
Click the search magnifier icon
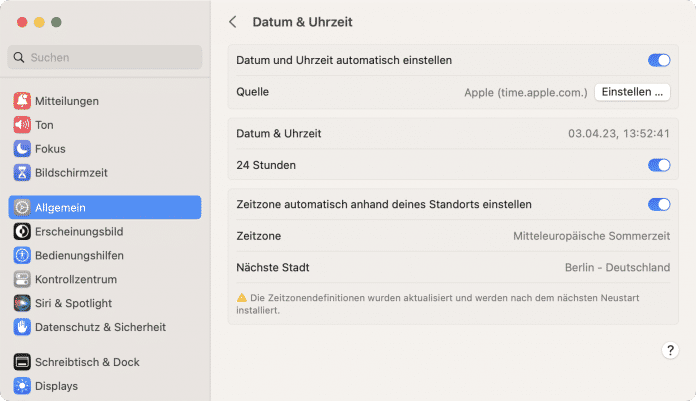tap(19, 57)
